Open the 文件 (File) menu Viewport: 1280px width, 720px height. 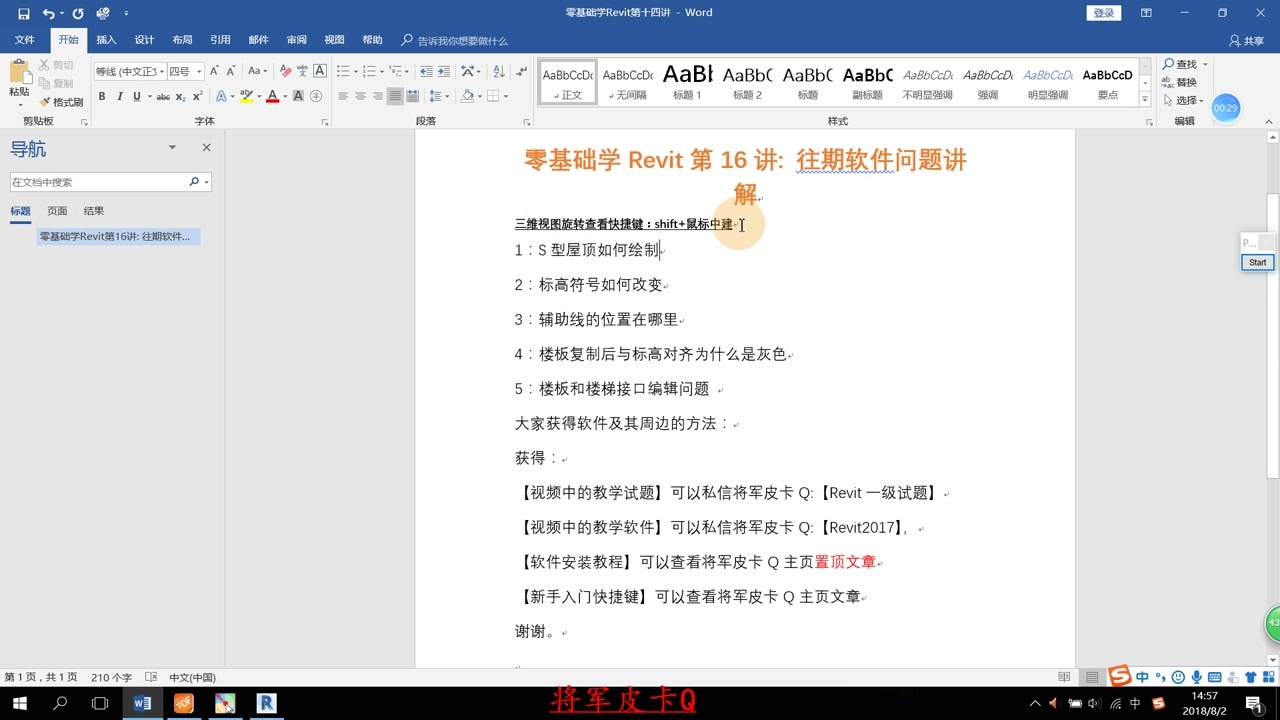point(24,40)
